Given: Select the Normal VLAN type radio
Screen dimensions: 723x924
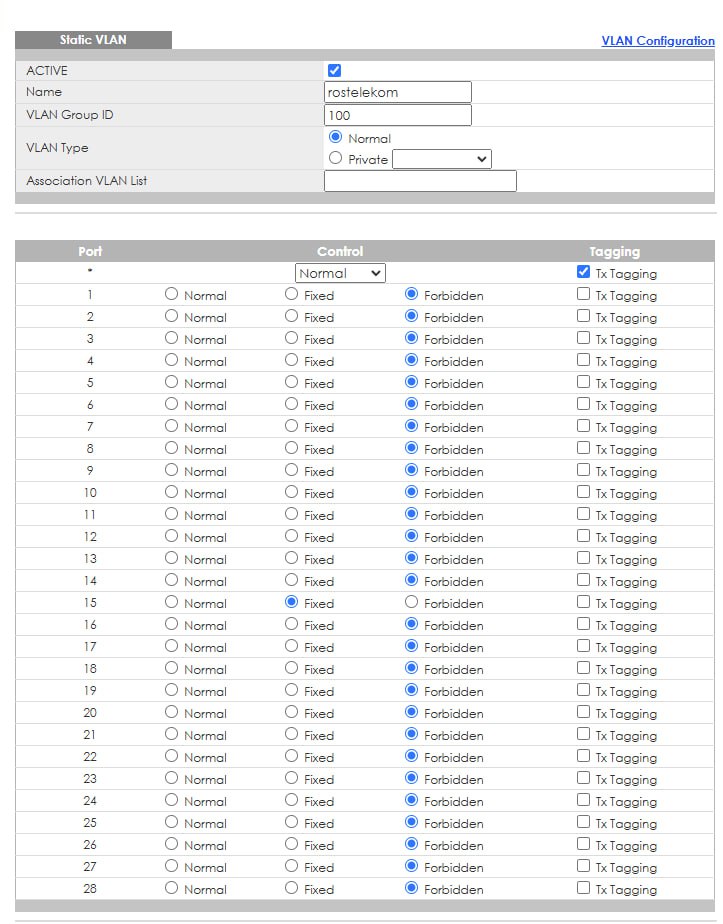Looking at the screenshot, I should [335, 137].
